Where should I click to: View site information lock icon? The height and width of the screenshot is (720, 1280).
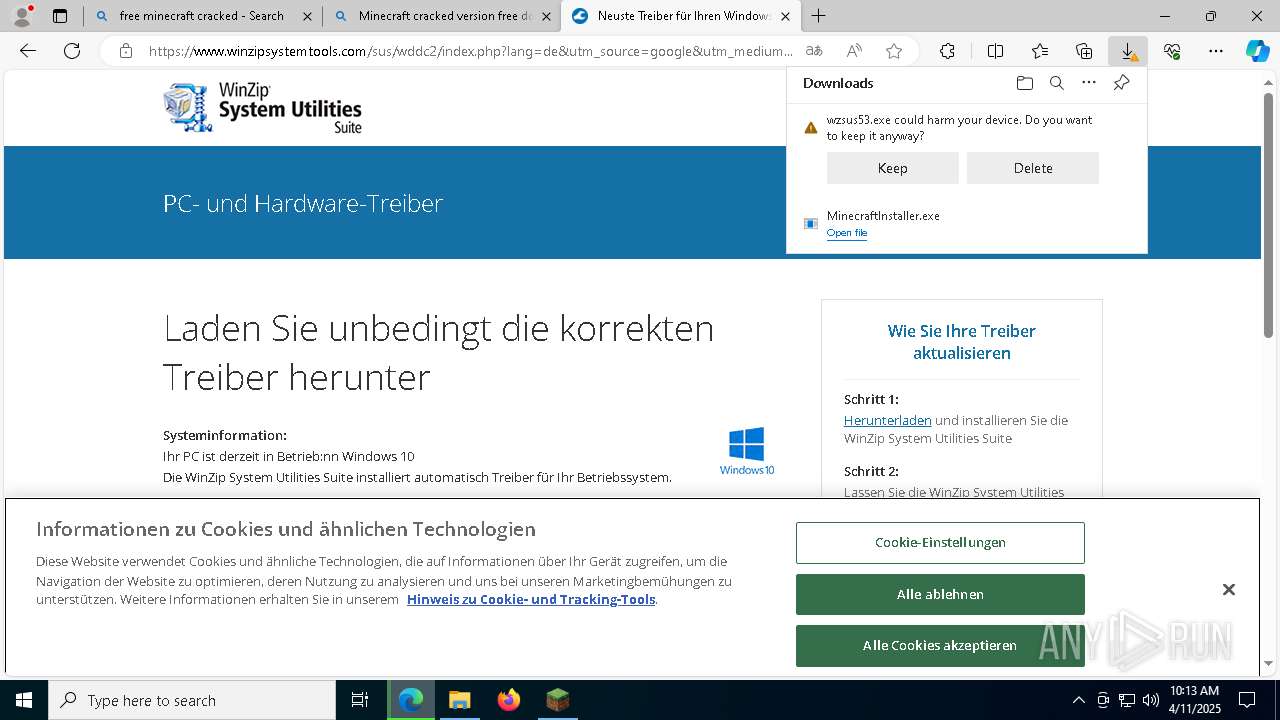pos(126,51)
